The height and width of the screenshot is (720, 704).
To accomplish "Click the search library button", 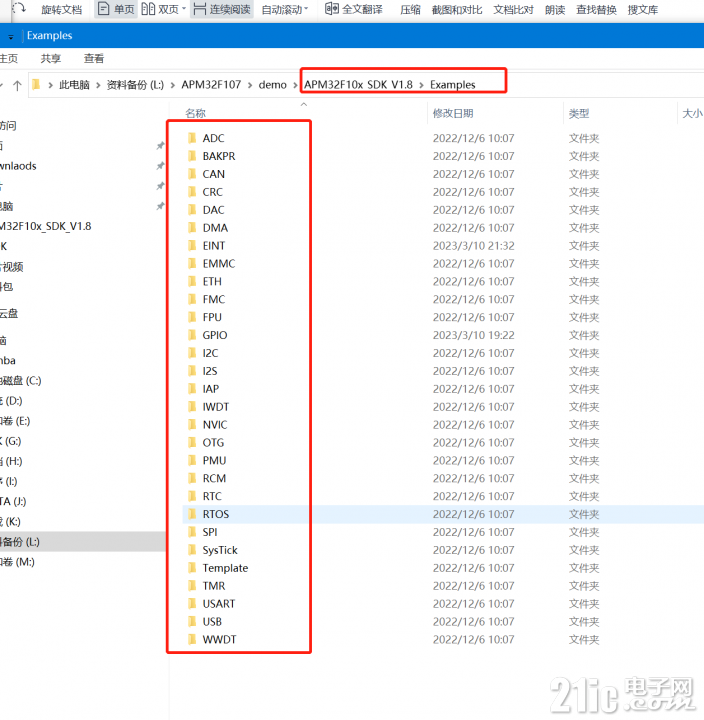I will pos(642,9).
